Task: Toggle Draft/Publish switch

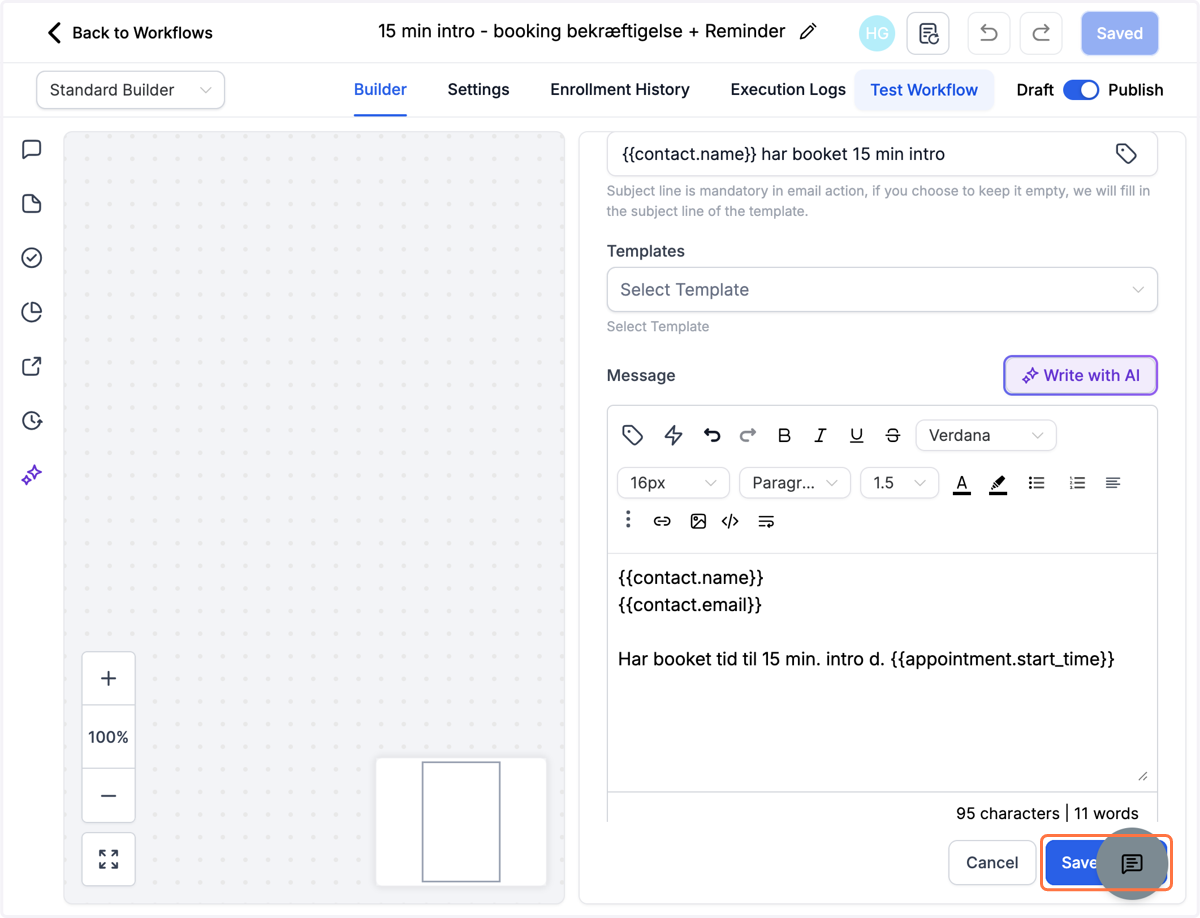Action: coord(1081,90)
